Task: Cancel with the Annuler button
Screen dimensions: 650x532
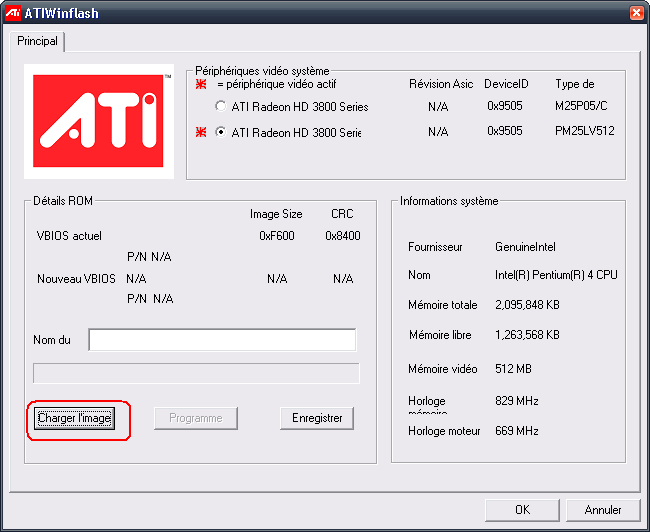Action: tap(603, 509)
